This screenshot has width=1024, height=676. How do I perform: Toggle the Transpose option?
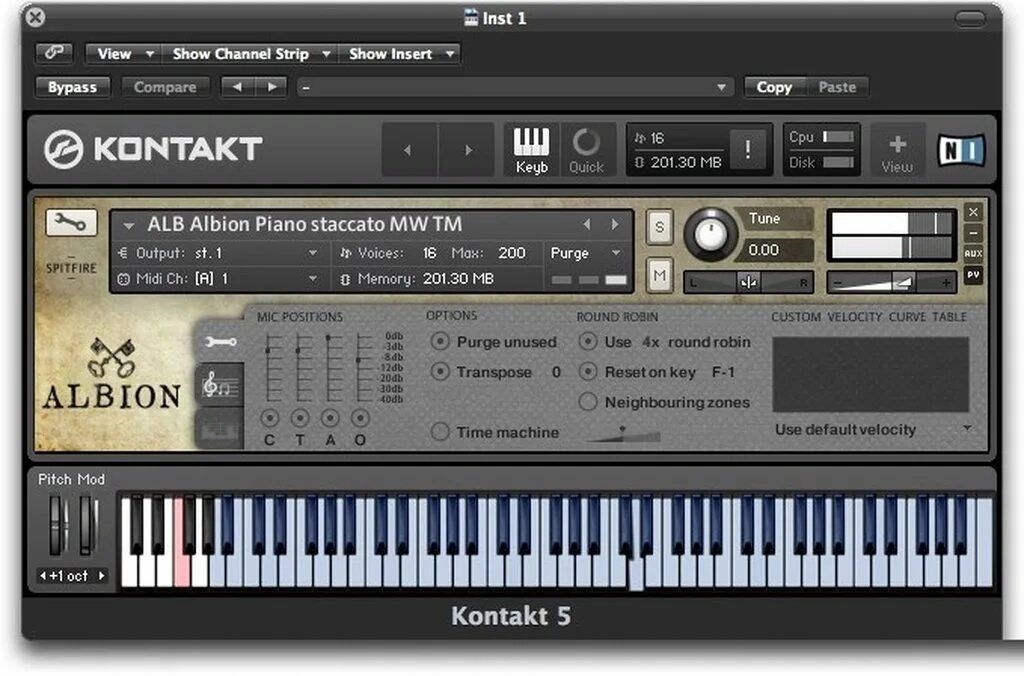pyautogui.click(x=440, y=371)
